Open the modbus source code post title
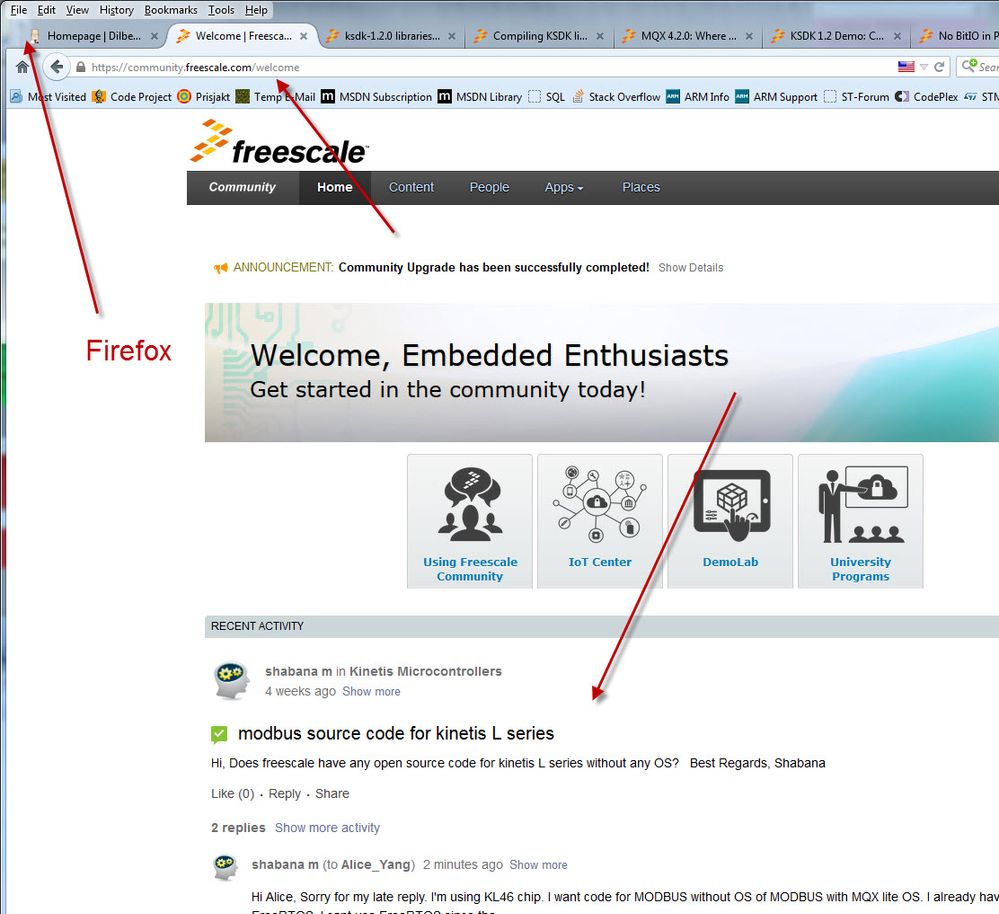The height and width of the screenshot is (914, 999). (396, 734)
